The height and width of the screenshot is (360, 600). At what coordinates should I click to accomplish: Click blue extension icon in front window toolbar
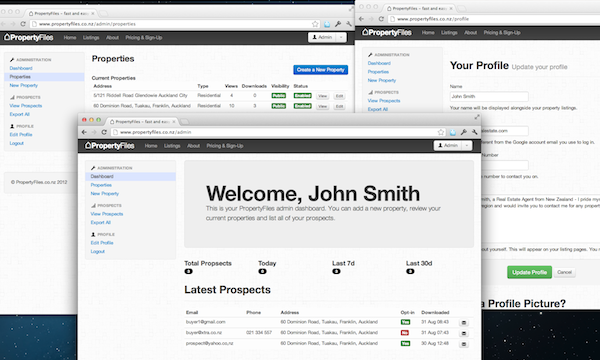point(453,132)
